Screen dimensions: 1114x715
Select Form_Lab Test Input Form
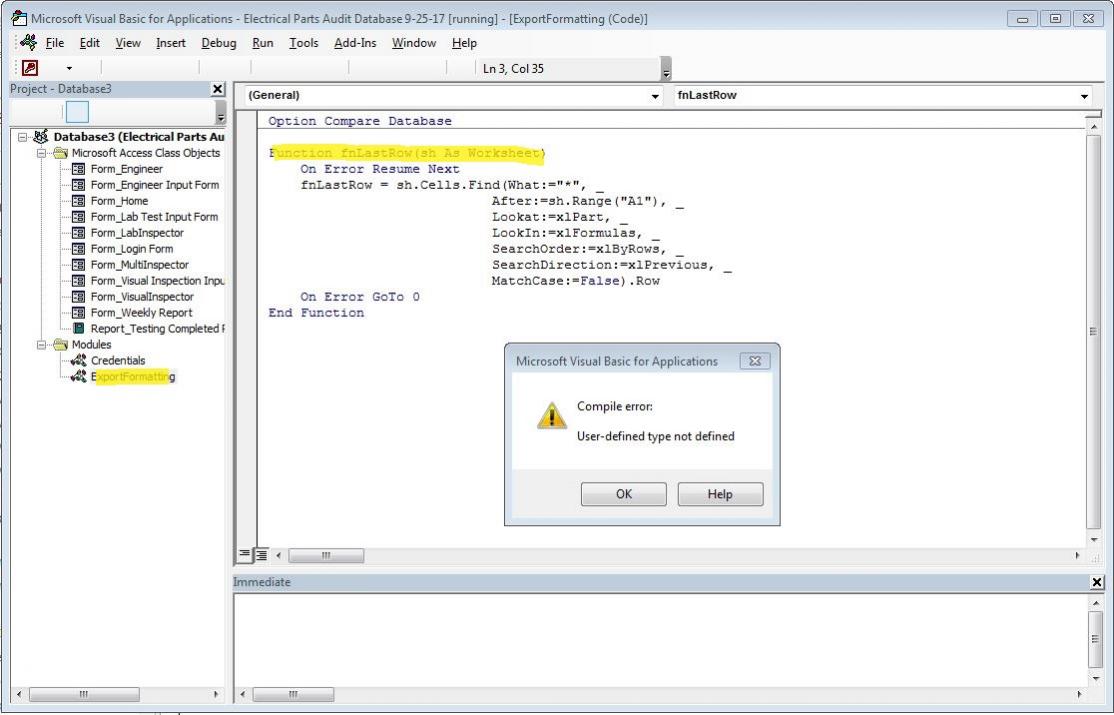pos(154,217)
